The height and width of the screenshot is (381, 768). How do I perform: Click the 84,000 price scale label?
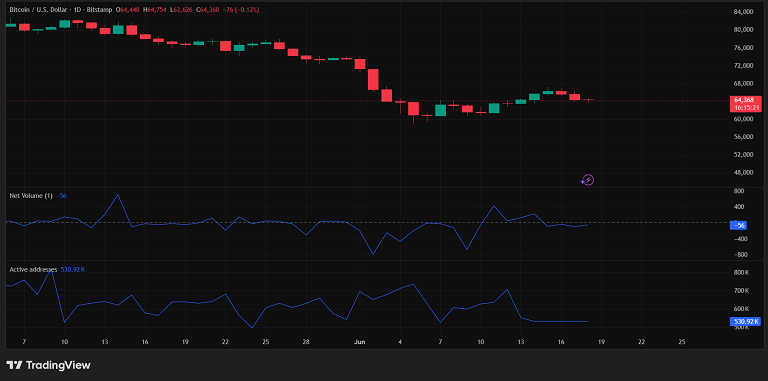pyautogui.click(x=744, y=12)
